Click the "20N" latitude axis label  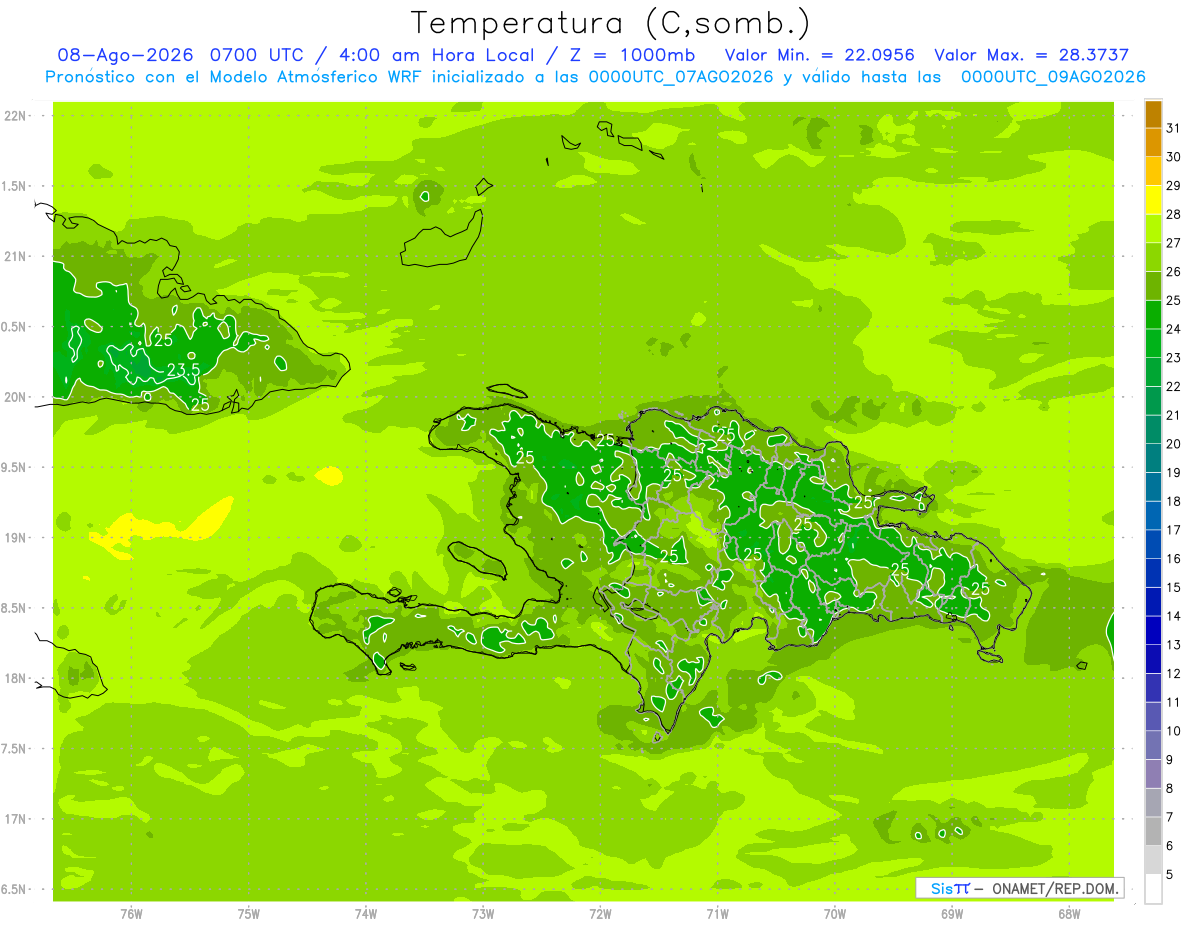pos(15,397)
